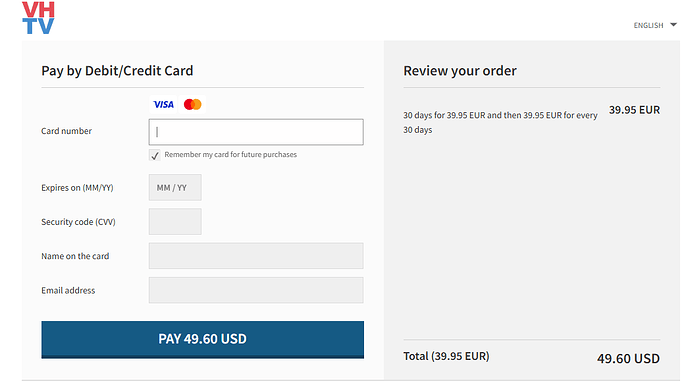Viewport: 690px width, 381px height.
Task: Click the VHTV logo
Action: pyautogui.click(x=38, y=18)
